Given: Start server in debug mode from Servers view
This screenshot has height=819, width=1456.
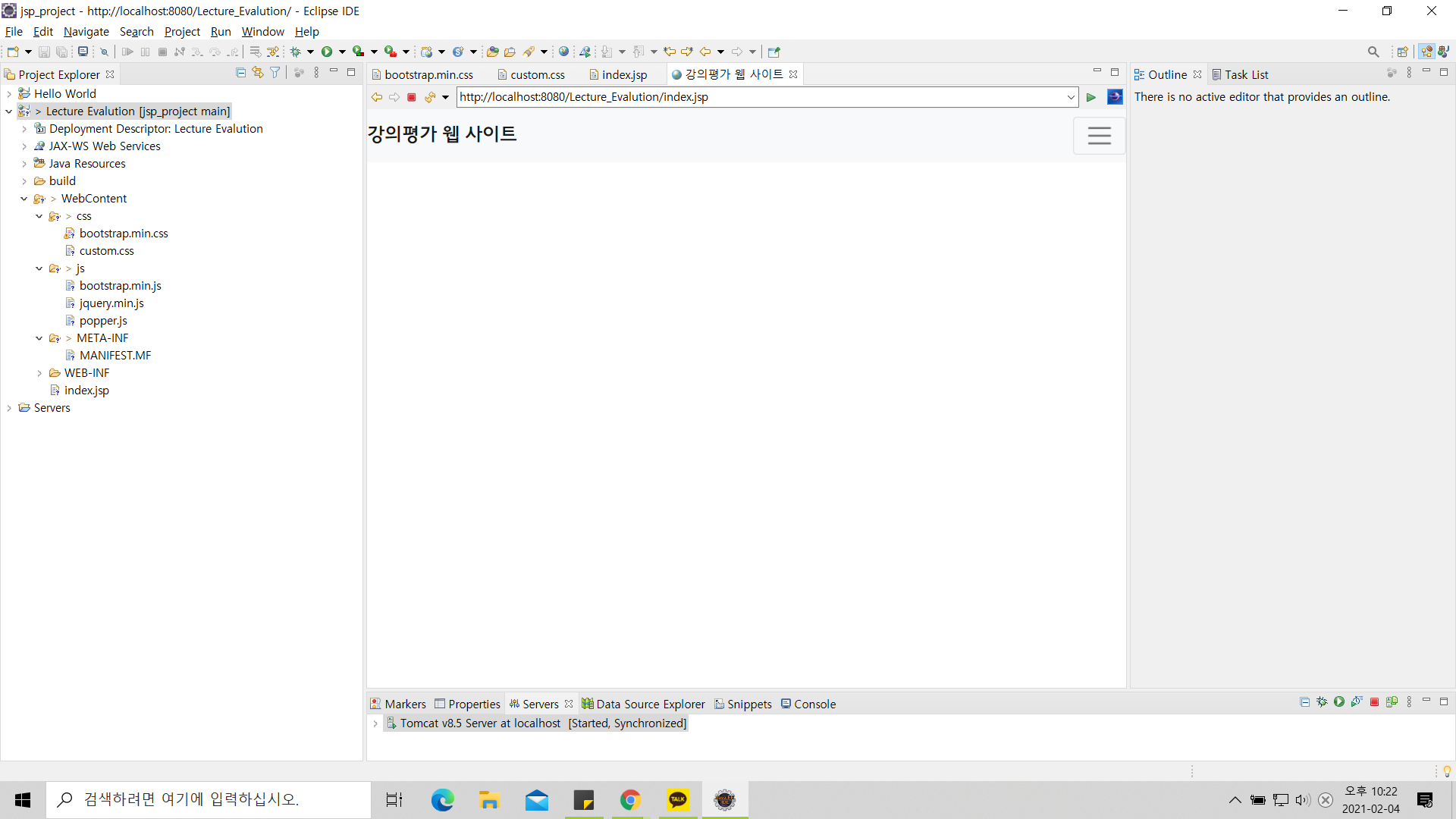Looking at the screenshot, I should tap(1322, 702).
